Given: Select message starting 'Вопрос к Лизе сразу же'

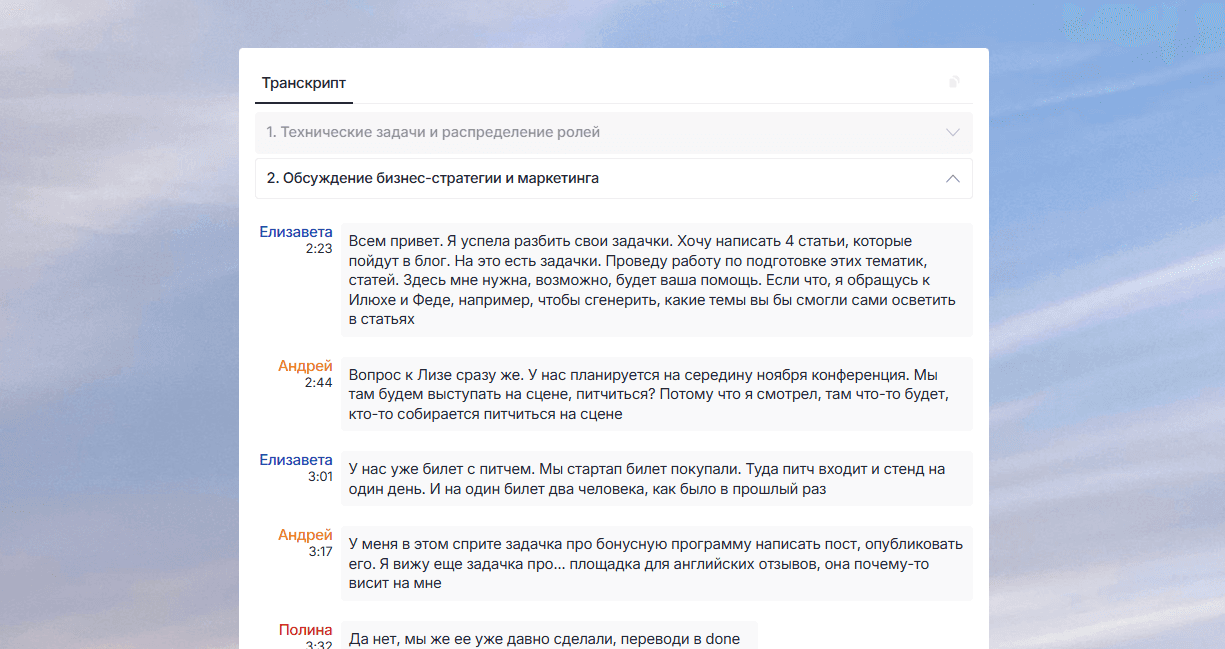Looking at the screenshot, I should [x=656, y=394].
